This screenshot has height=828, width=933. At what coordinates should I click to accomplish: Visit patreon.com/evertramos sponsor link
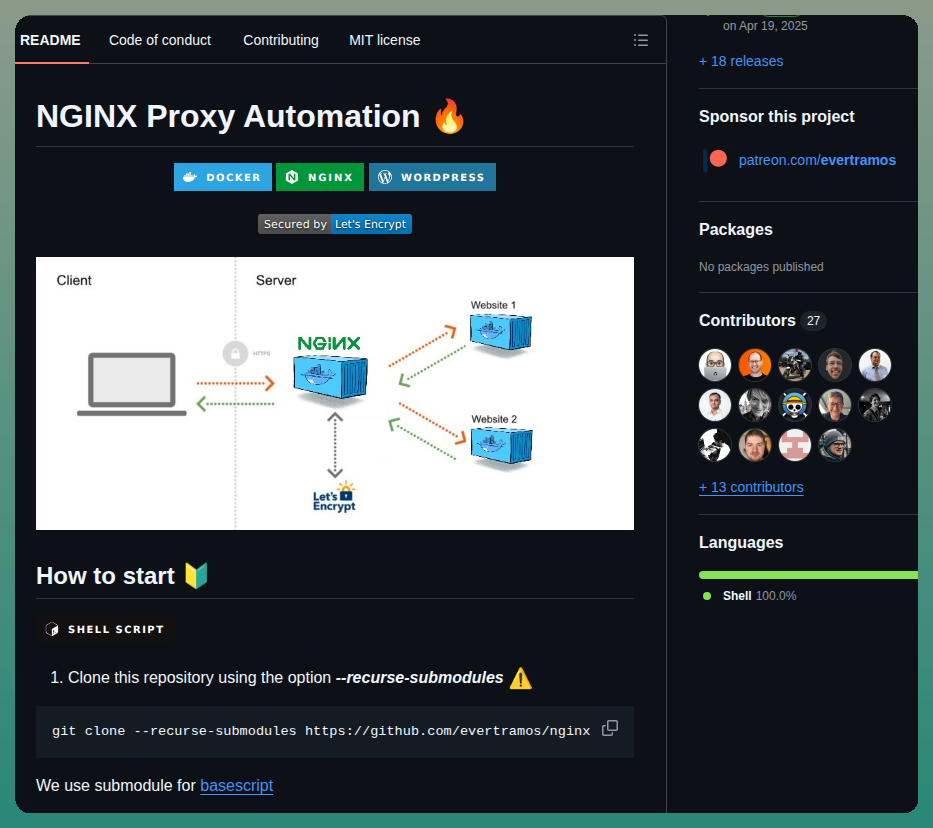coord(817,160)
